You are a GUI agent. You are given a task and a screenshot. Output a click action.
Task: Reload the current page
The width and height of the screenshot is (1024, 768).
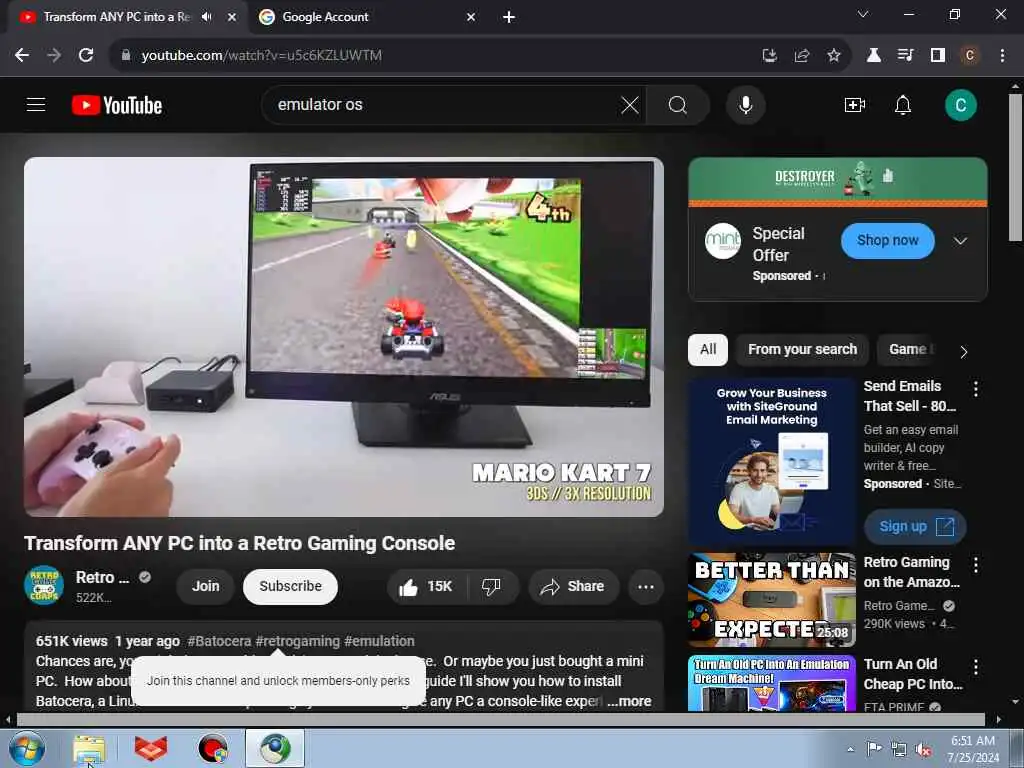86,56
